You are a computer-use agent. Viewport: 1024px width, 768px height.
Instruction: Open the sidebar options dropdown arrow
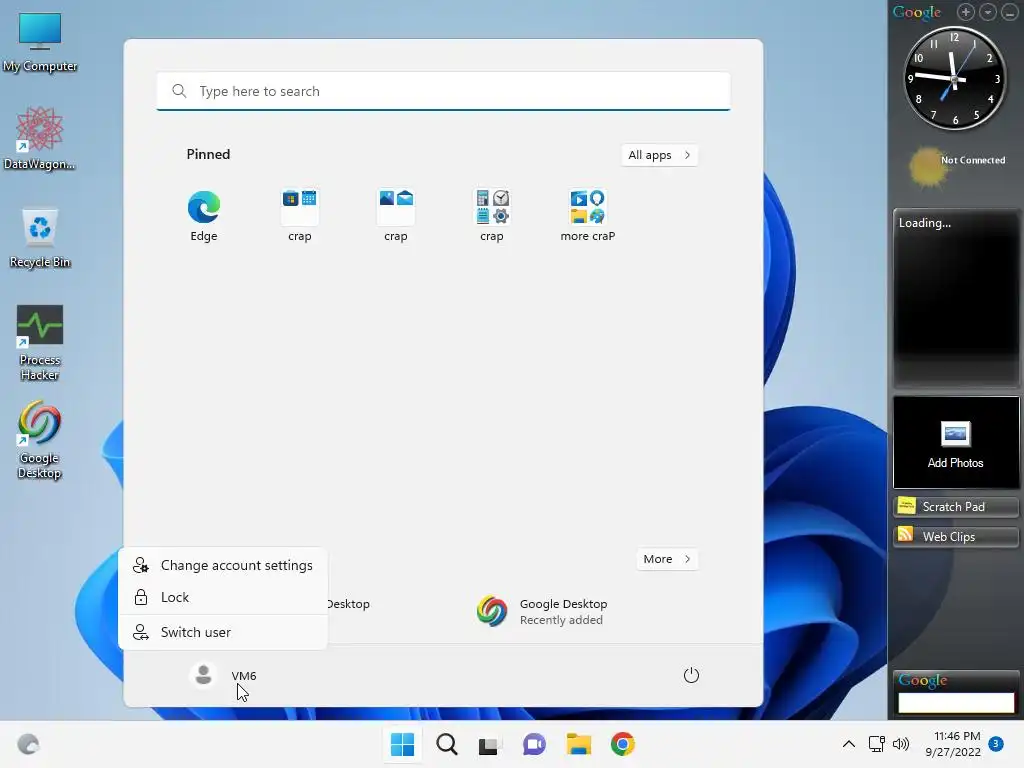point(988,12)
